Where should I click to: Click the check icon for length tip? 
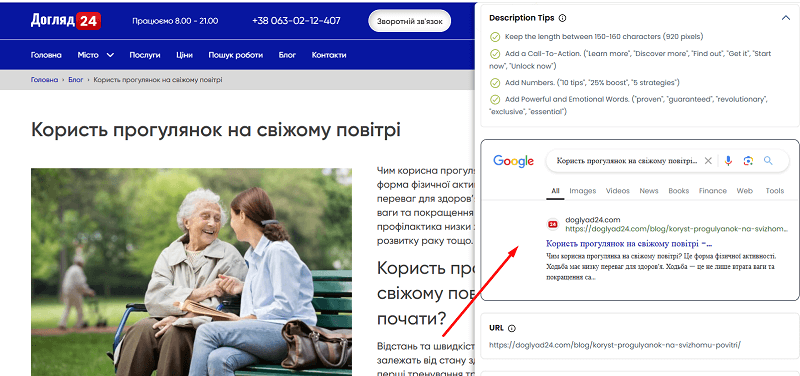[x=494, y=37]
